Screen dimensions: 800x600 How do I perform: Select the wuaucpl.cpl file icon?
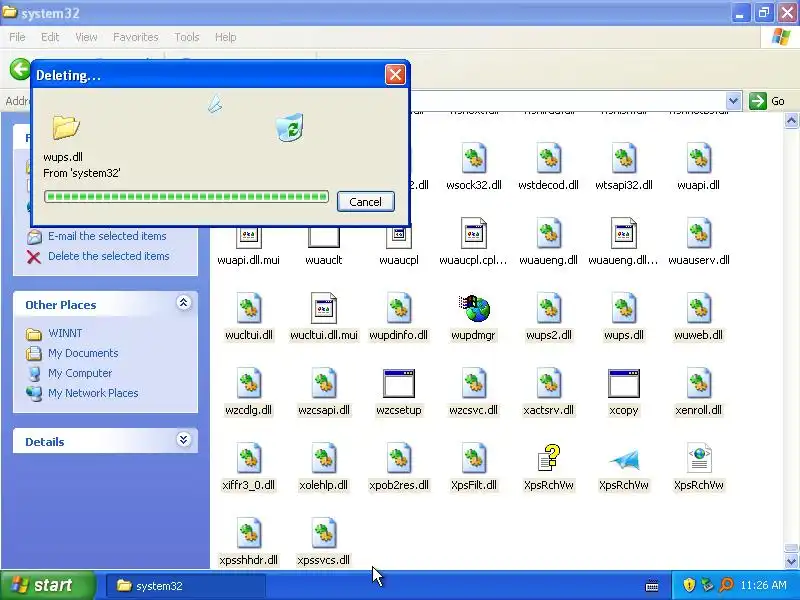[x=473, y=233]
